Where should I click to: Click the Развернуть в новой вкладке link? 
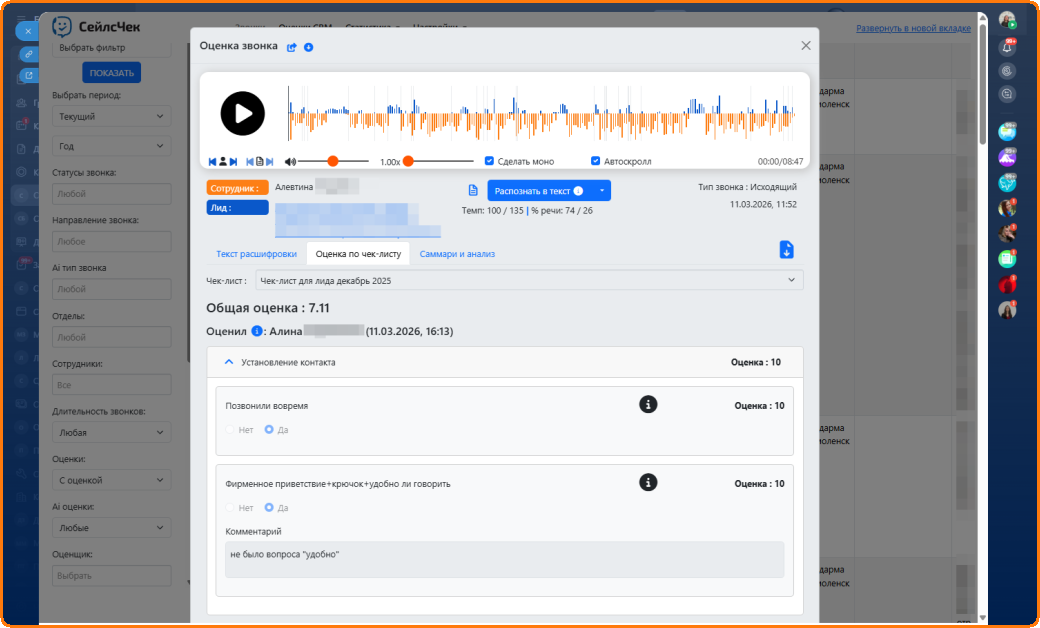913,29
